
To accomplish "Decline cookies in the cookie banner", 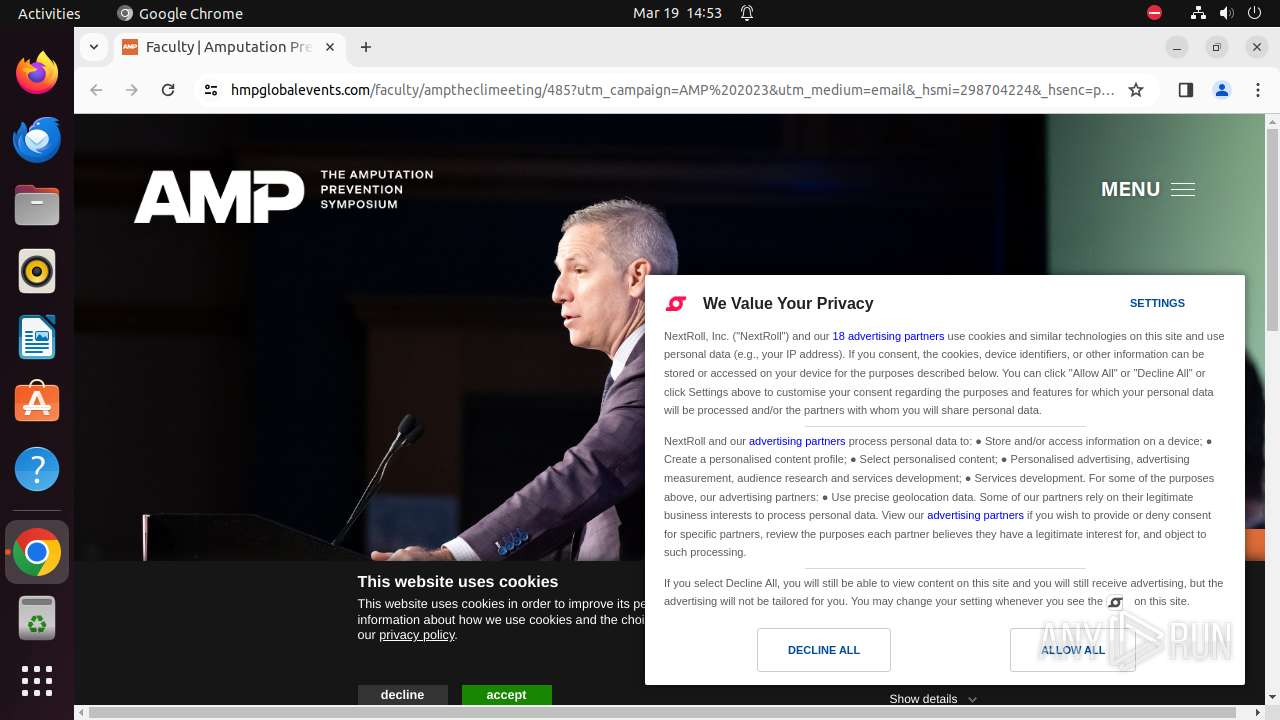I will (x=402, y=695).
